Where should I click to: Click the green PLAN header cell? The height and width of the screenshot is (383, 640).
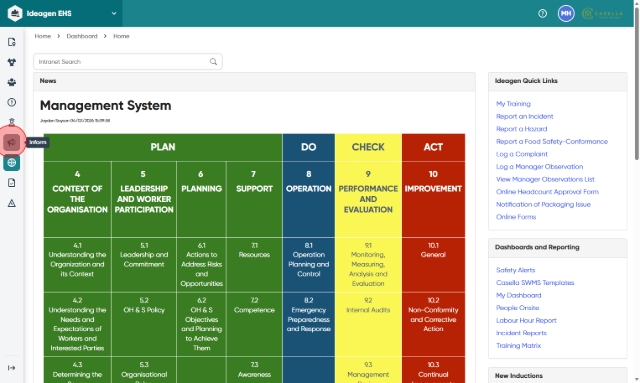pos(163,147)
